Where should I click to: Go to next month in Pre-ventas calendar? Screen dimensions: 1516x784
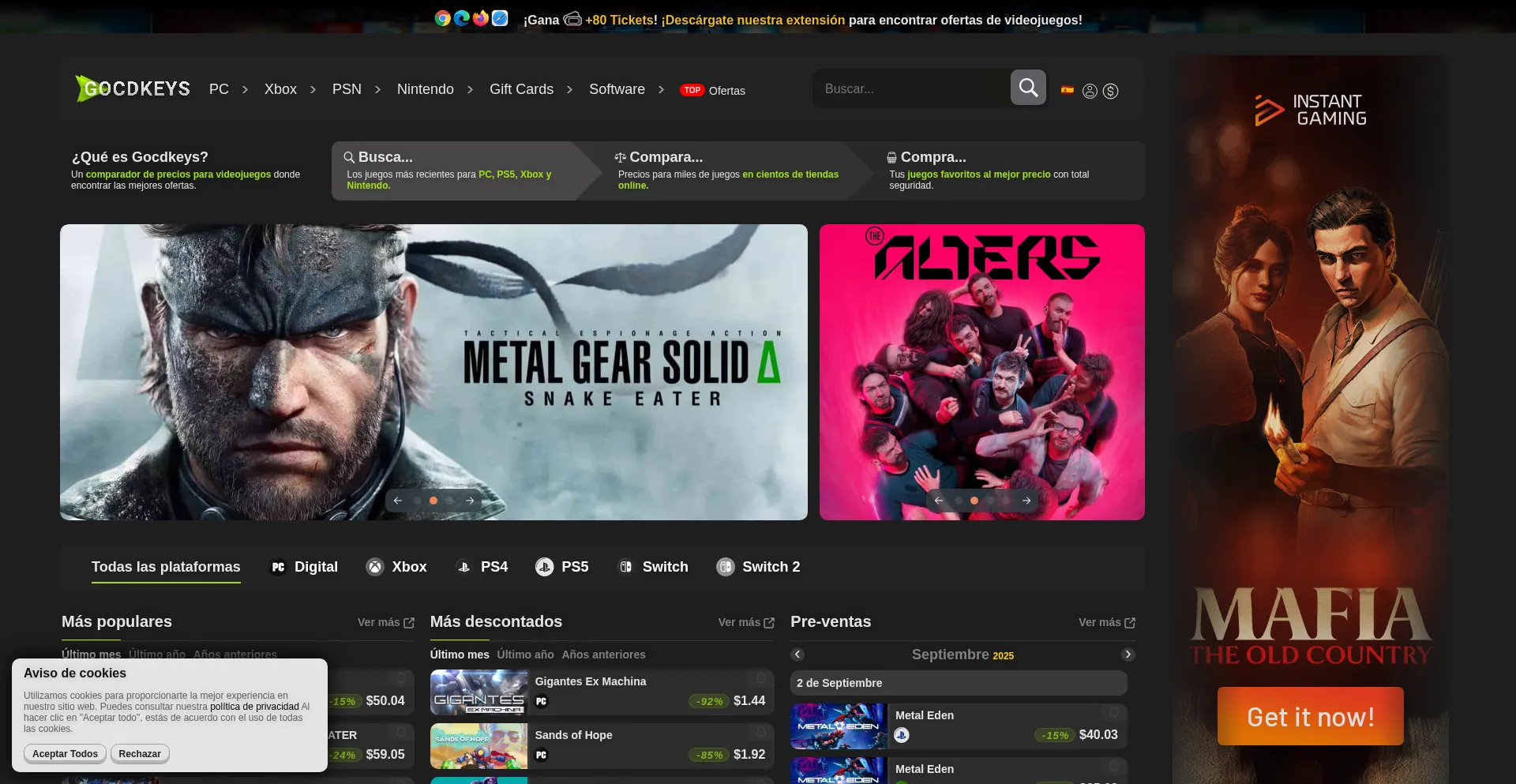(x=1128, y=655)
